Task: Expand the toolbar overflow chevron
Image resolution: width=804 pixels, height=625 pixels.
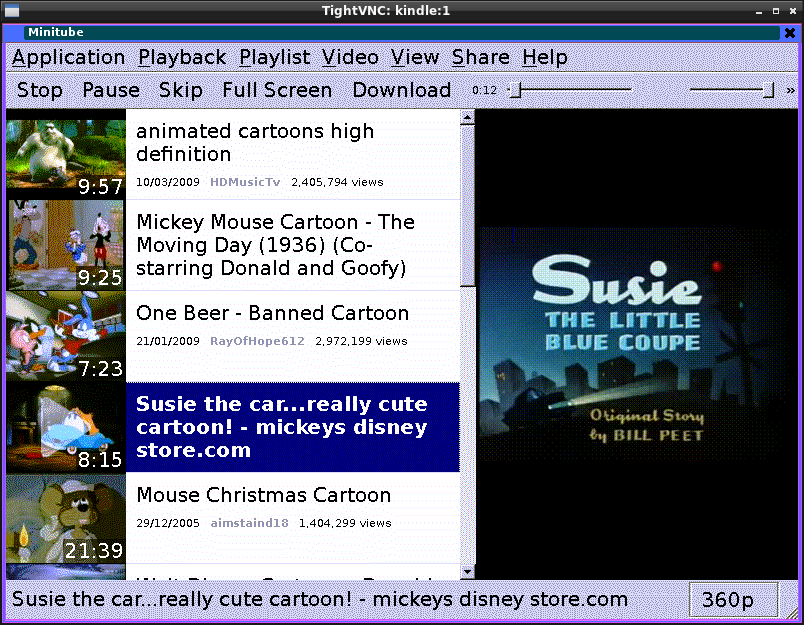Action: click(791, 90)
